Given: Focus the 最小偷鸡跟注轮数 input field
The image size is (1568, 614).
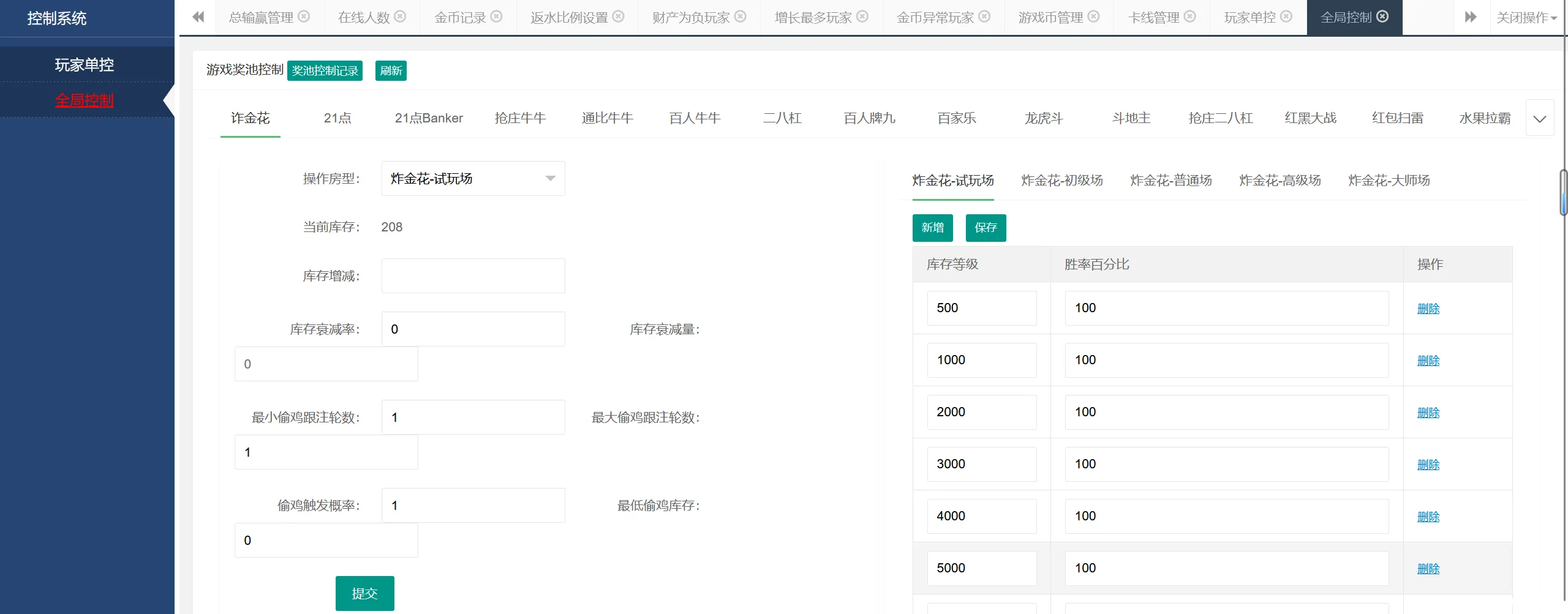Looking at the screenshot, I should [473, 417].
